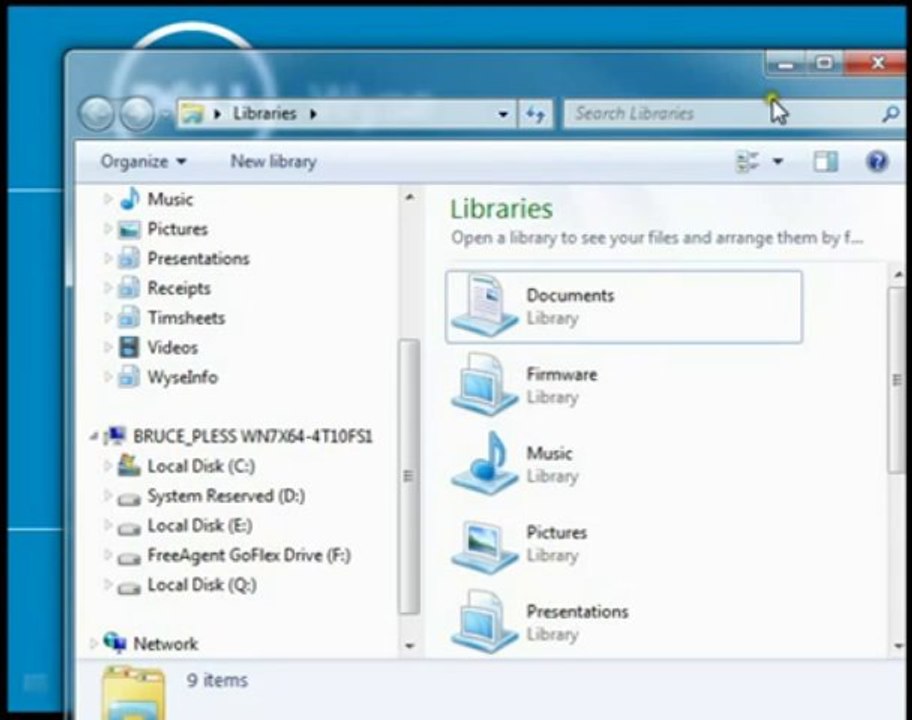Select FreeAgent GoFlex Drive (F:) label
912x720 pixels.
pyautogui.click(x=249, y=555)
